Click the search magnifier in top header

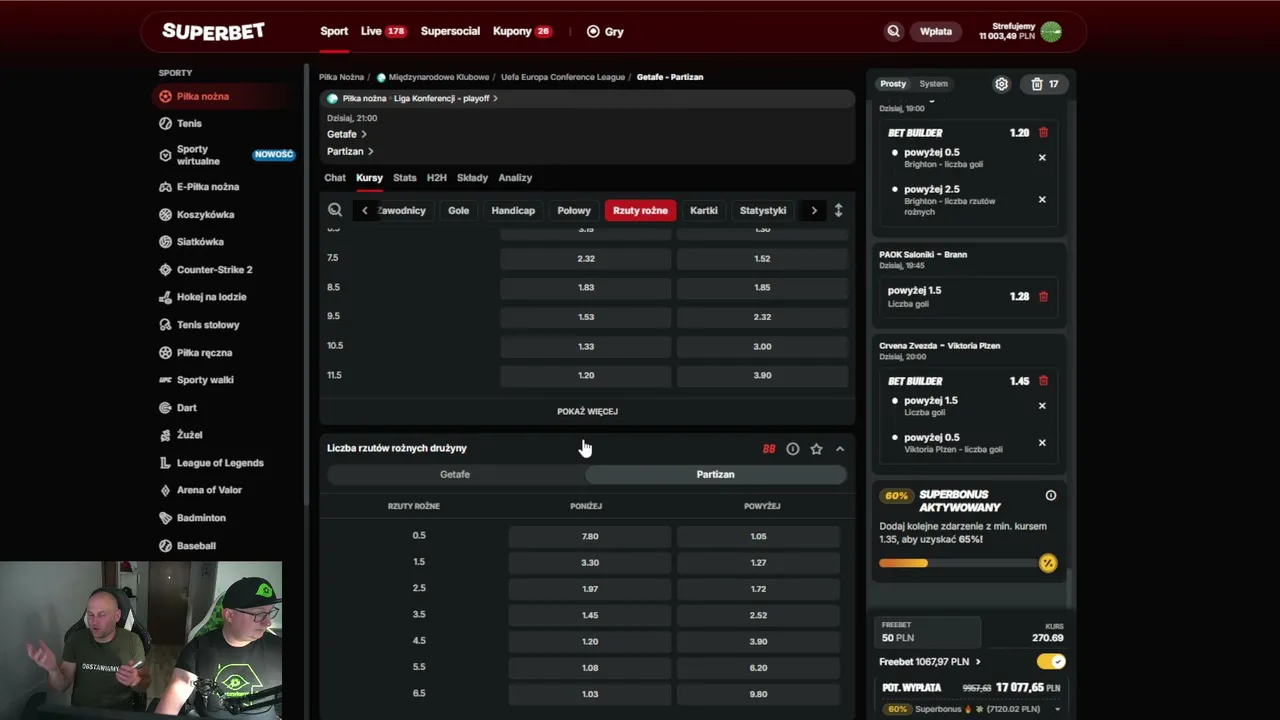(893, 31)
